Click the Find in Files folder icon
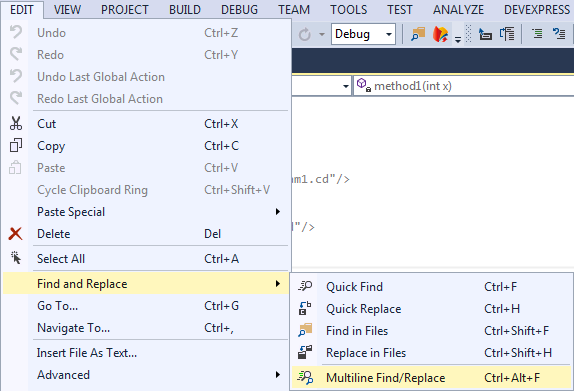This screenshot has width=574, height=391. point(305,330)
